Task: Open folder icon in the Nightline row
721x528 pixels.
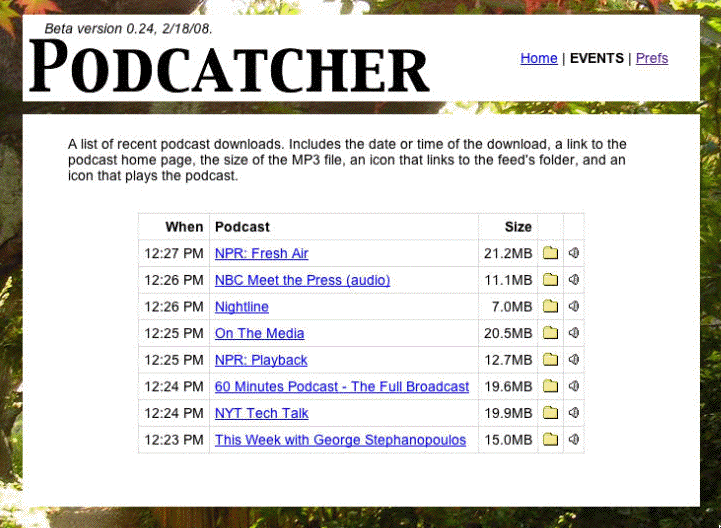Action: pyautogui.click(x=550, y=307)
